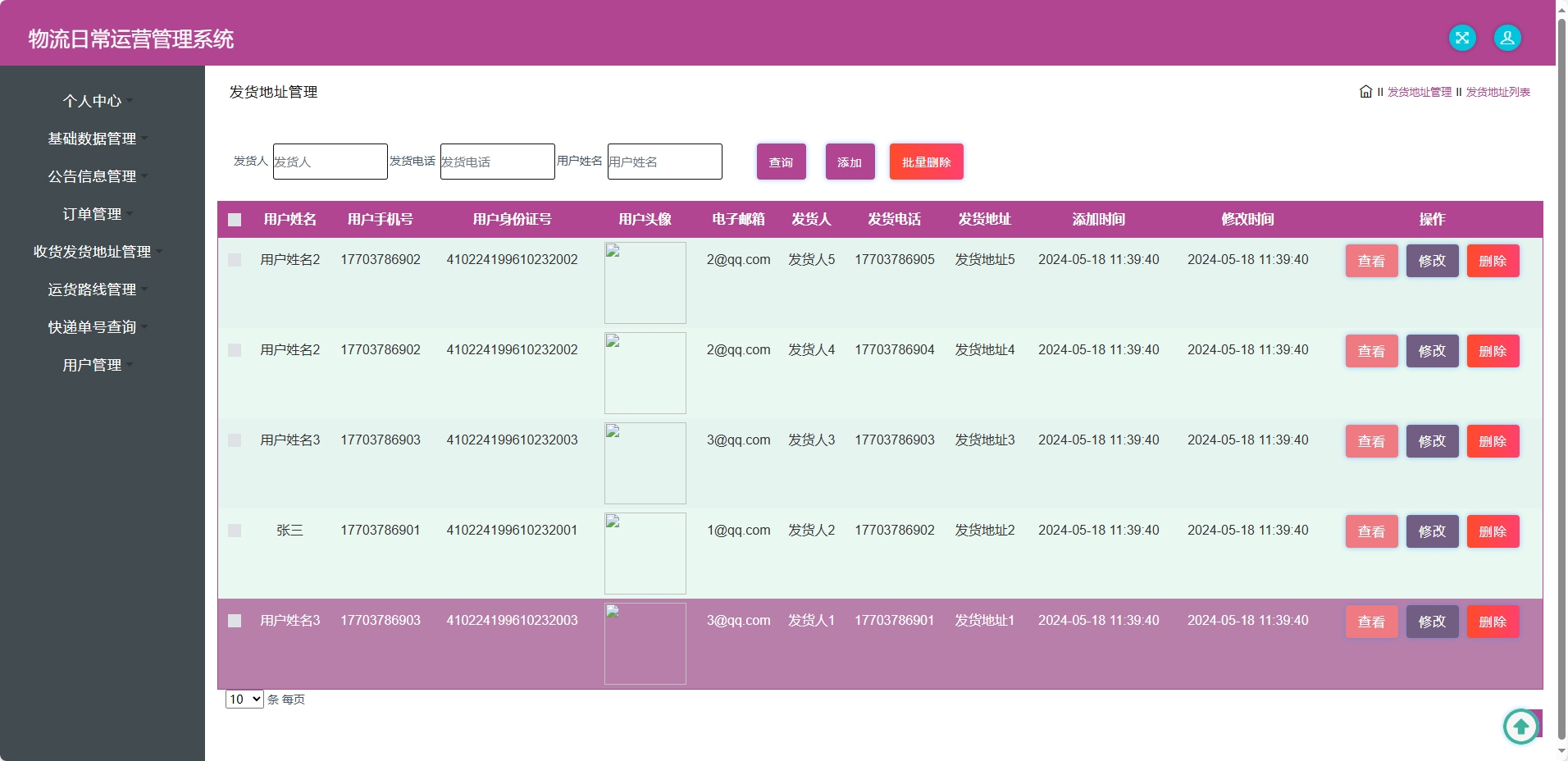
Task: Open the 发货地址列表 breadcrumb link
Action: coord(1497,92)
